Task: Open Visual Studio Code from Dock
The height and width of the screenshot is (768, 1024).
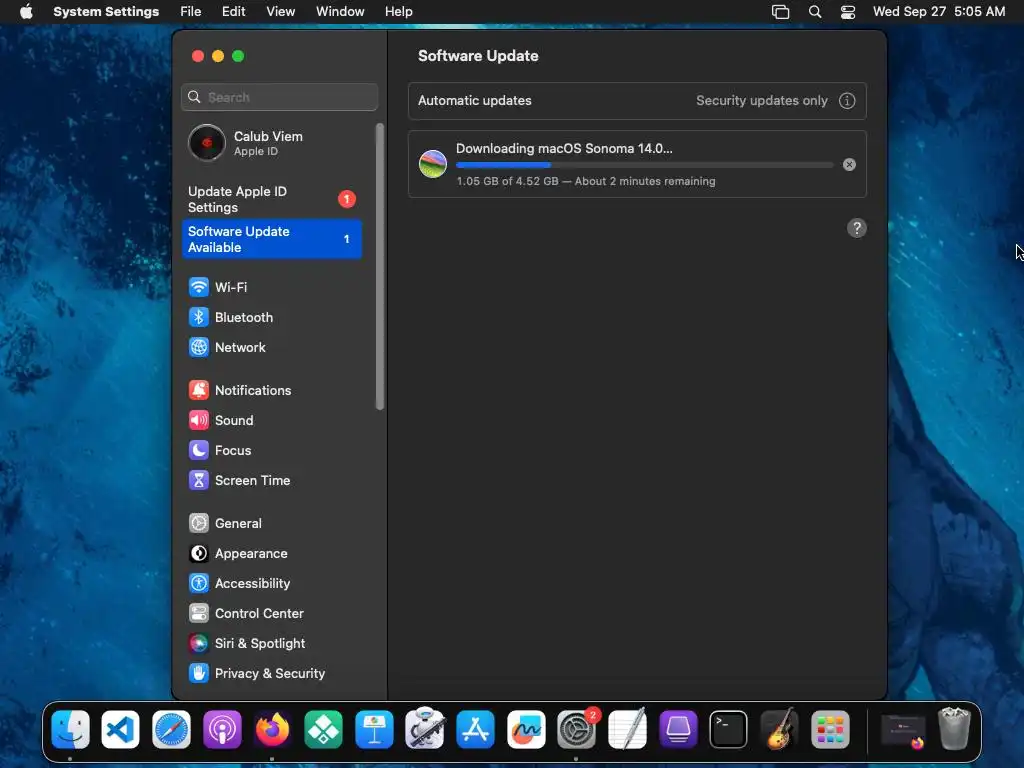Action: pos(121,729)
